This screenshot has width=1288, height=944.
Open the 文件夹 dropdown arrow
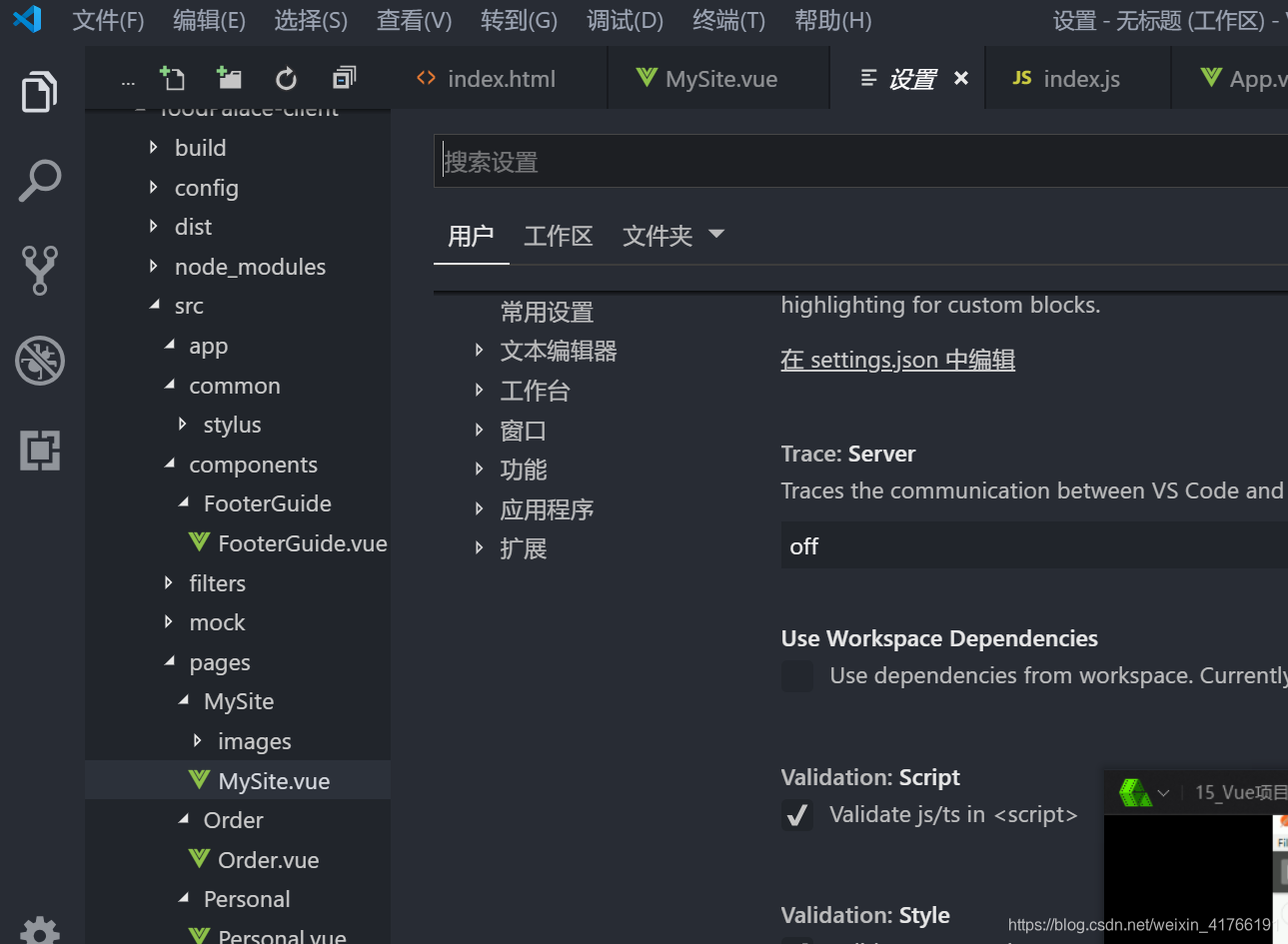715,235
